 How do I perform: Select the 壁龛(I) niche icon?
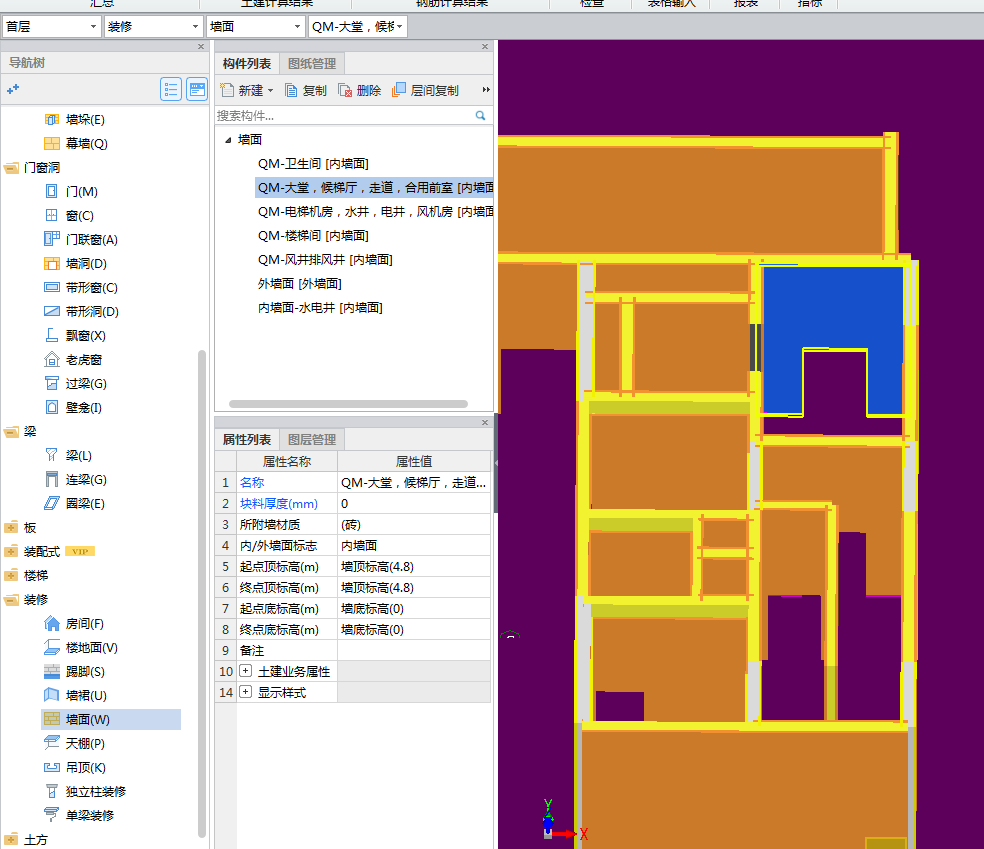[x=51, y=407]
